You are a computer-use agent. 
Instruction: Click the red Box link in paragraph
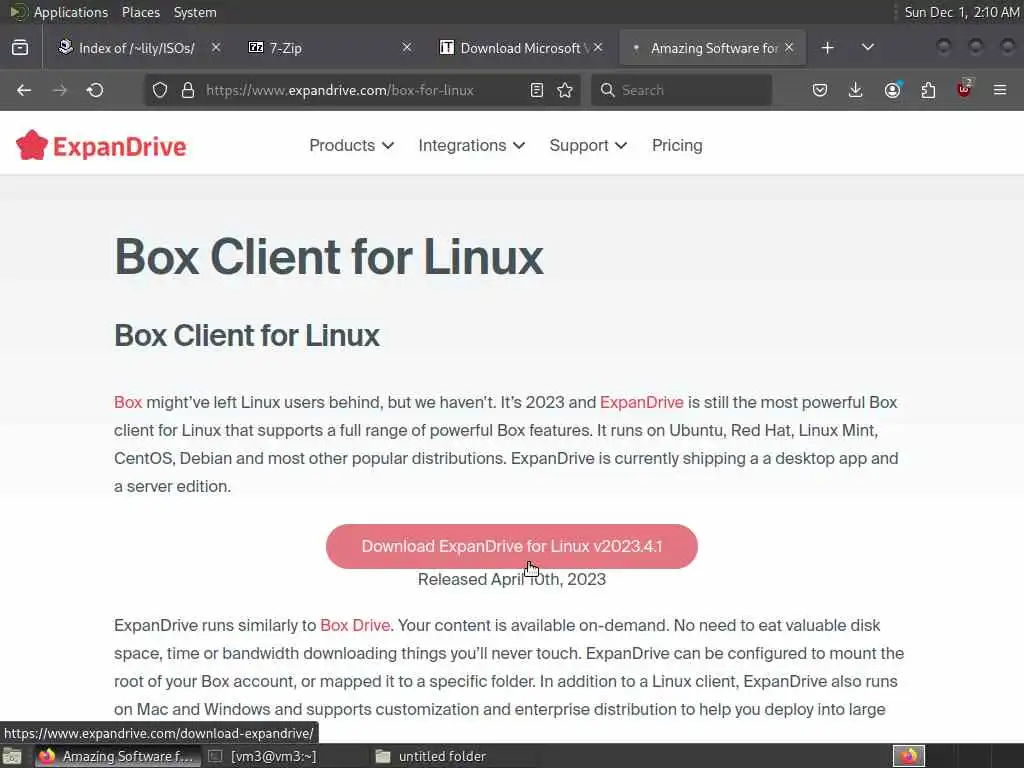pos(128,402)
